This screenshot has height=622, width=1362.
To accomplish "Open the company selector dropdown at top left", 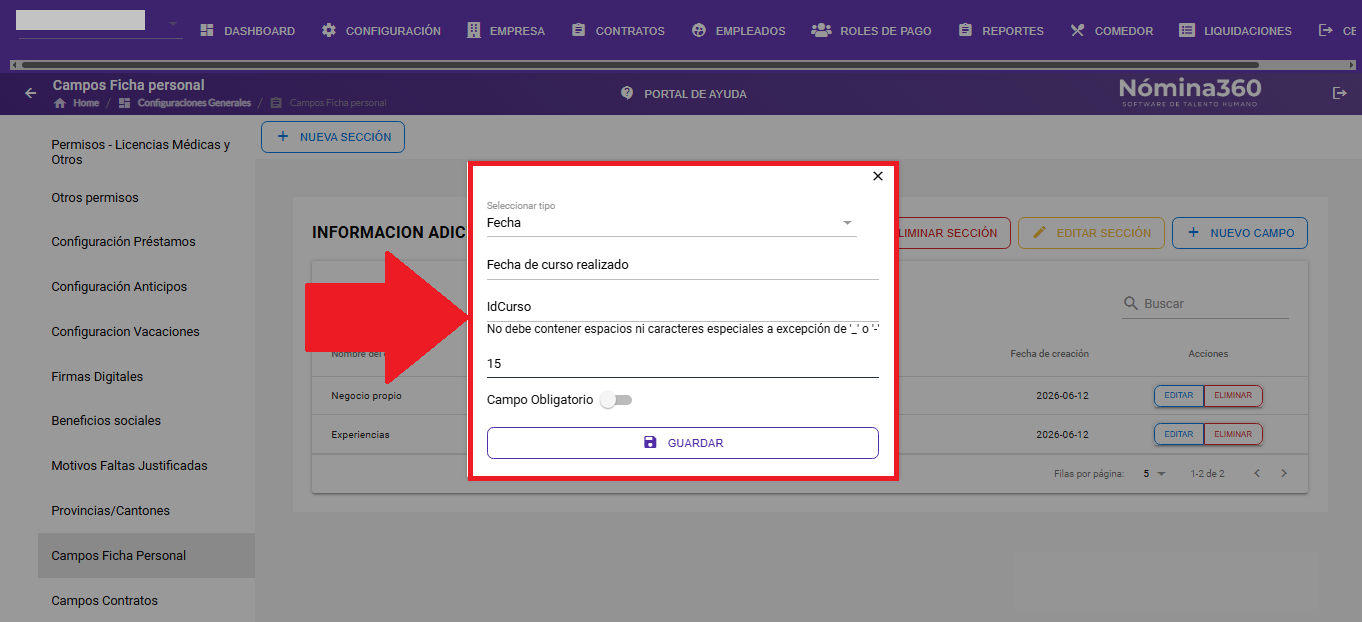I will 100,22.
